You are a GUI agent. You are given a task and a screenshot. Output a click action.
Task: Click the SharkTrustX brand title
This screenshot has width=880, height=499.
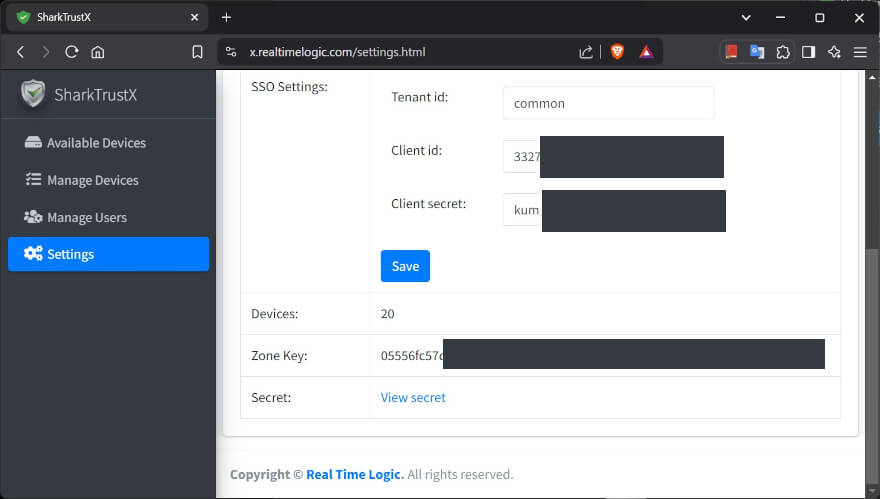coord(95,95)
